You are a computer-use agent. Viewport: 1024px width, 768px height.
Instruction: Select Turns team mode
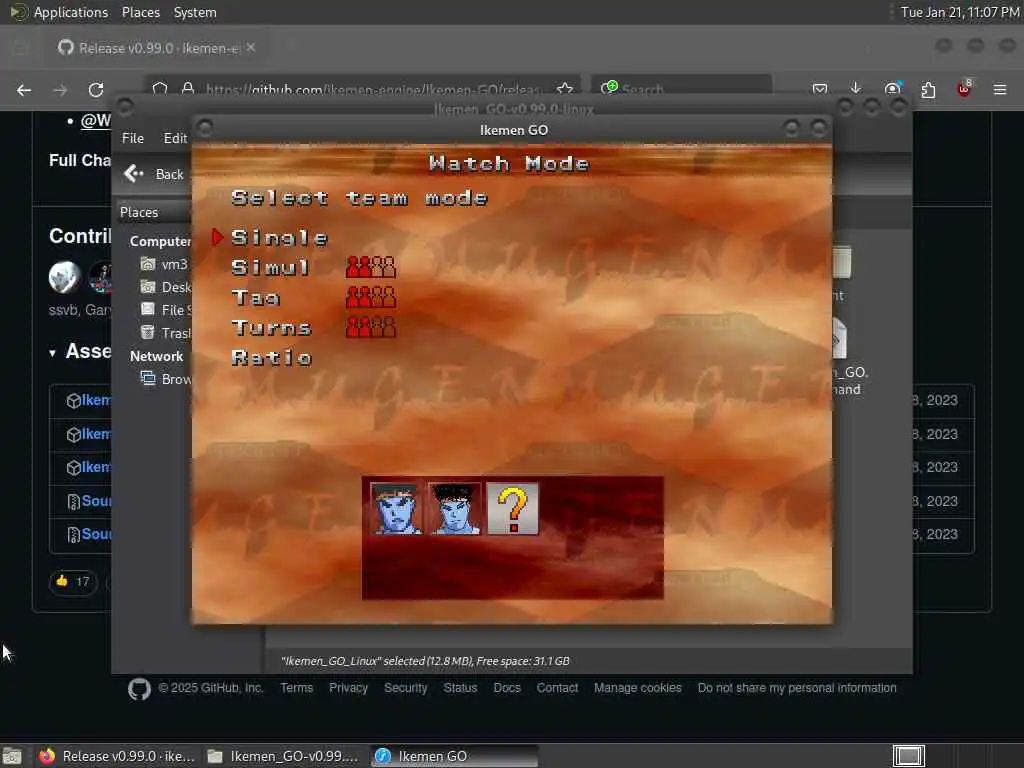click(271, 327)
